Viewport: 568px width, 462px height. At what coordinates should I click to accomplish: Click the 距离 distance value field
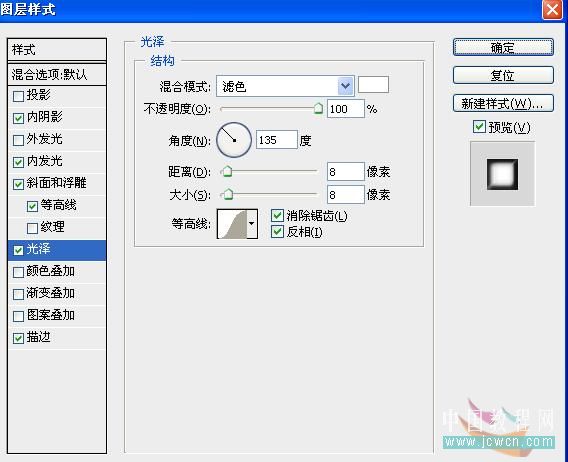tap(345, 171)
